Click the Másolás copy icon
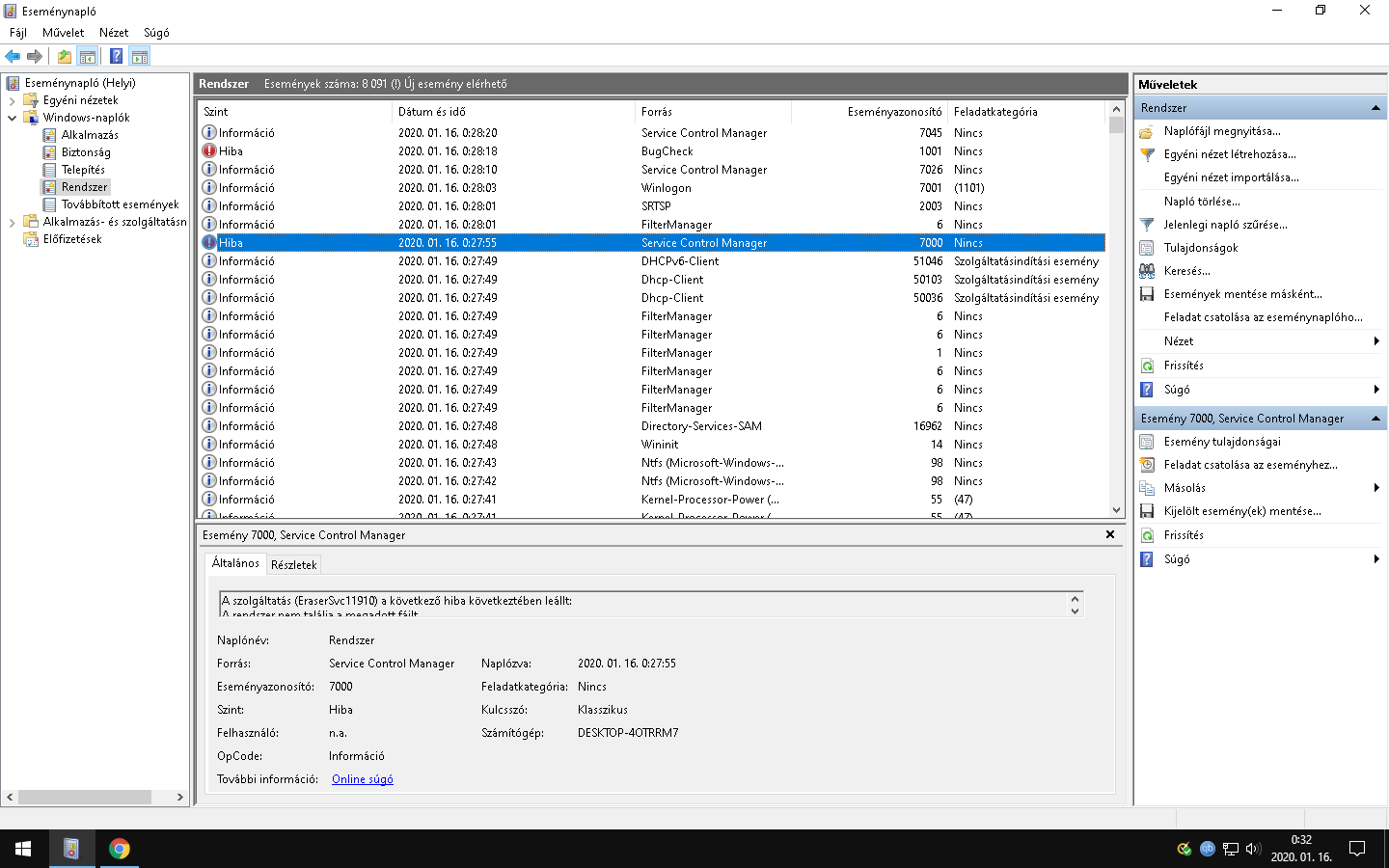Viewport: 1389px width, 868px height. tap(1147, 488)
